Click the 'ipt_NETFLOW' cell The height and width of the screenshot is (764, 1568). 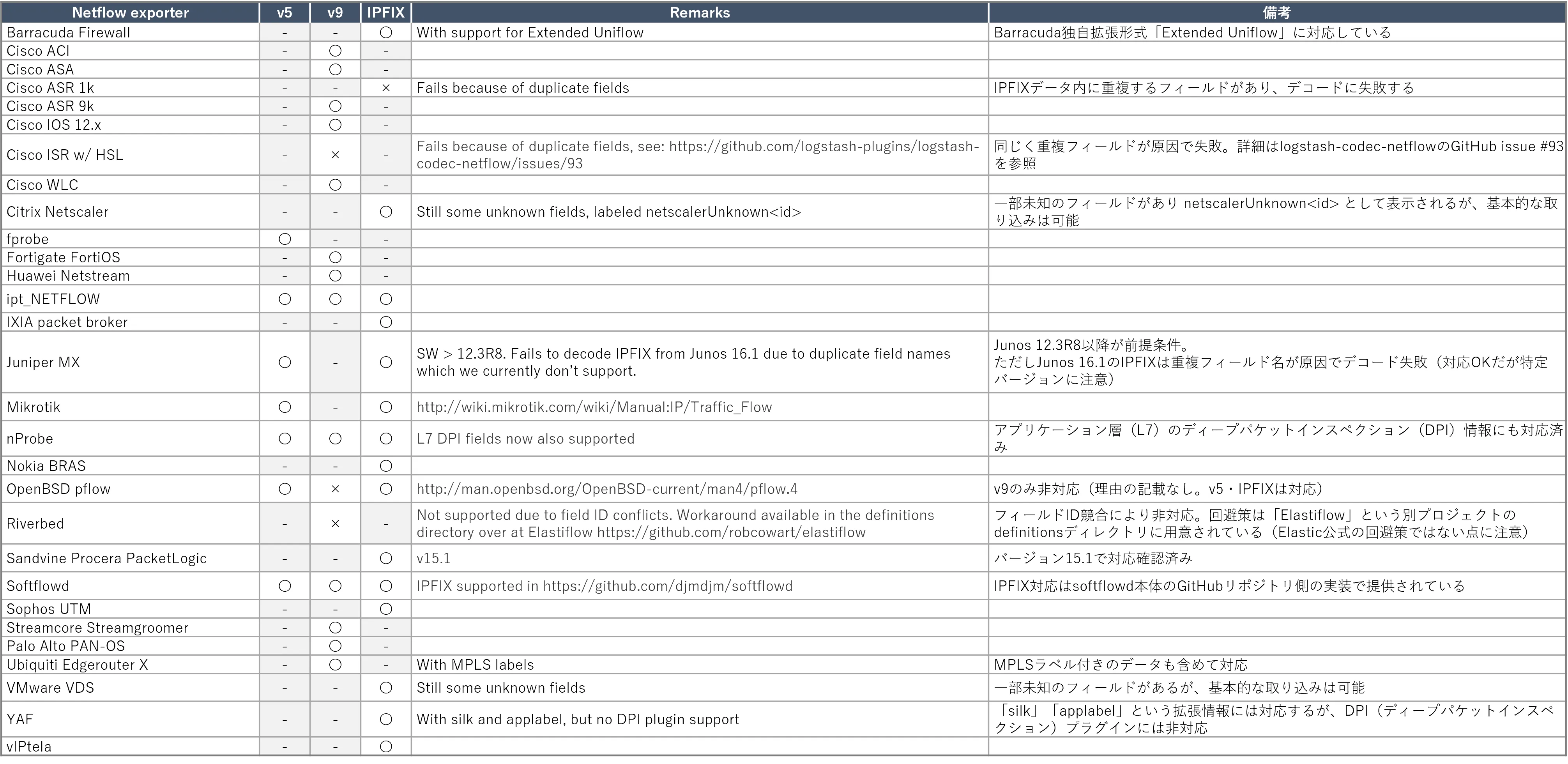pos(130,299)
